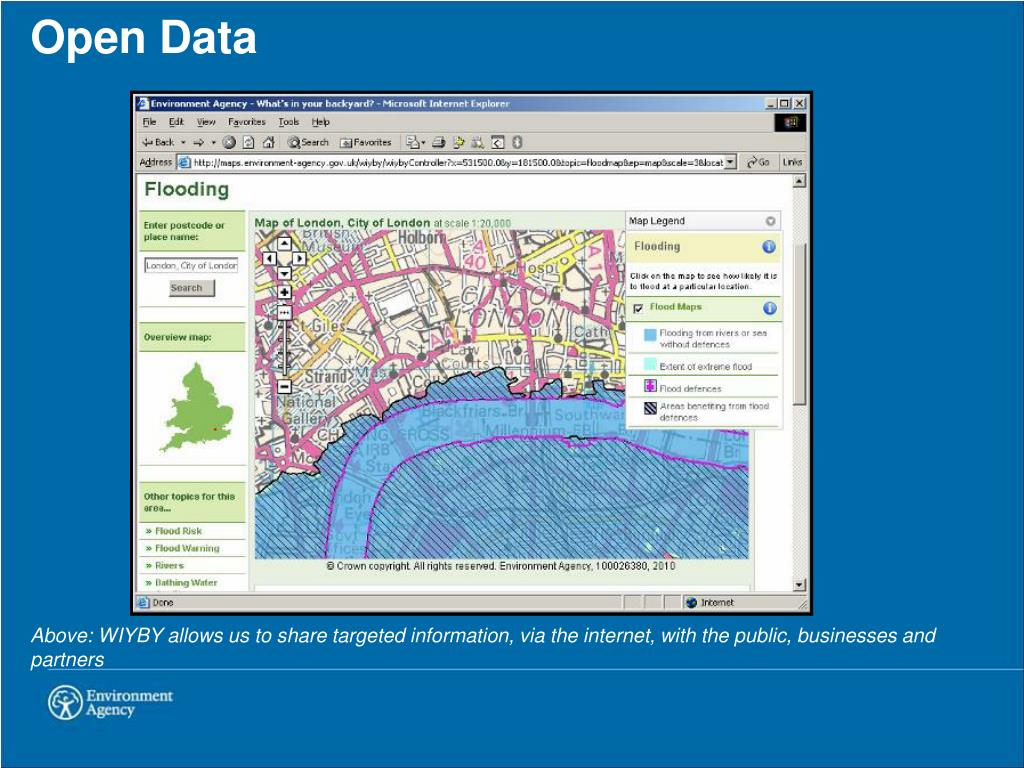Click the Bluetooth-style toolbar icon
Viewport: 1024px width, 768px height.
point(517,142)
